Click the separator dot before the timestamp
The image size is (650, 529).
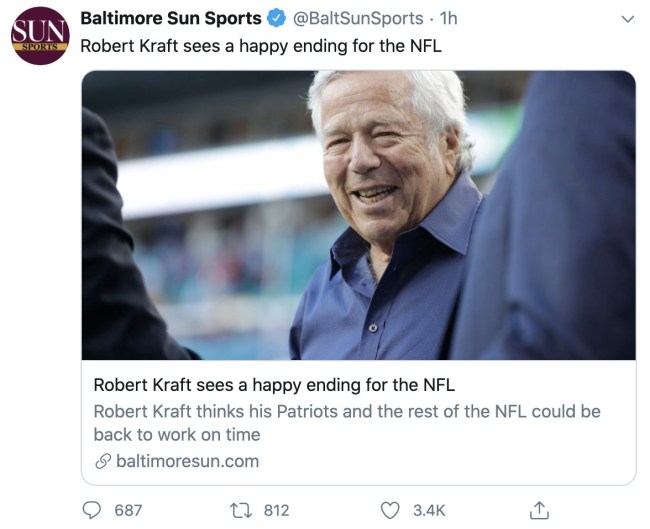pyautogui.click(x=431, y=19)
